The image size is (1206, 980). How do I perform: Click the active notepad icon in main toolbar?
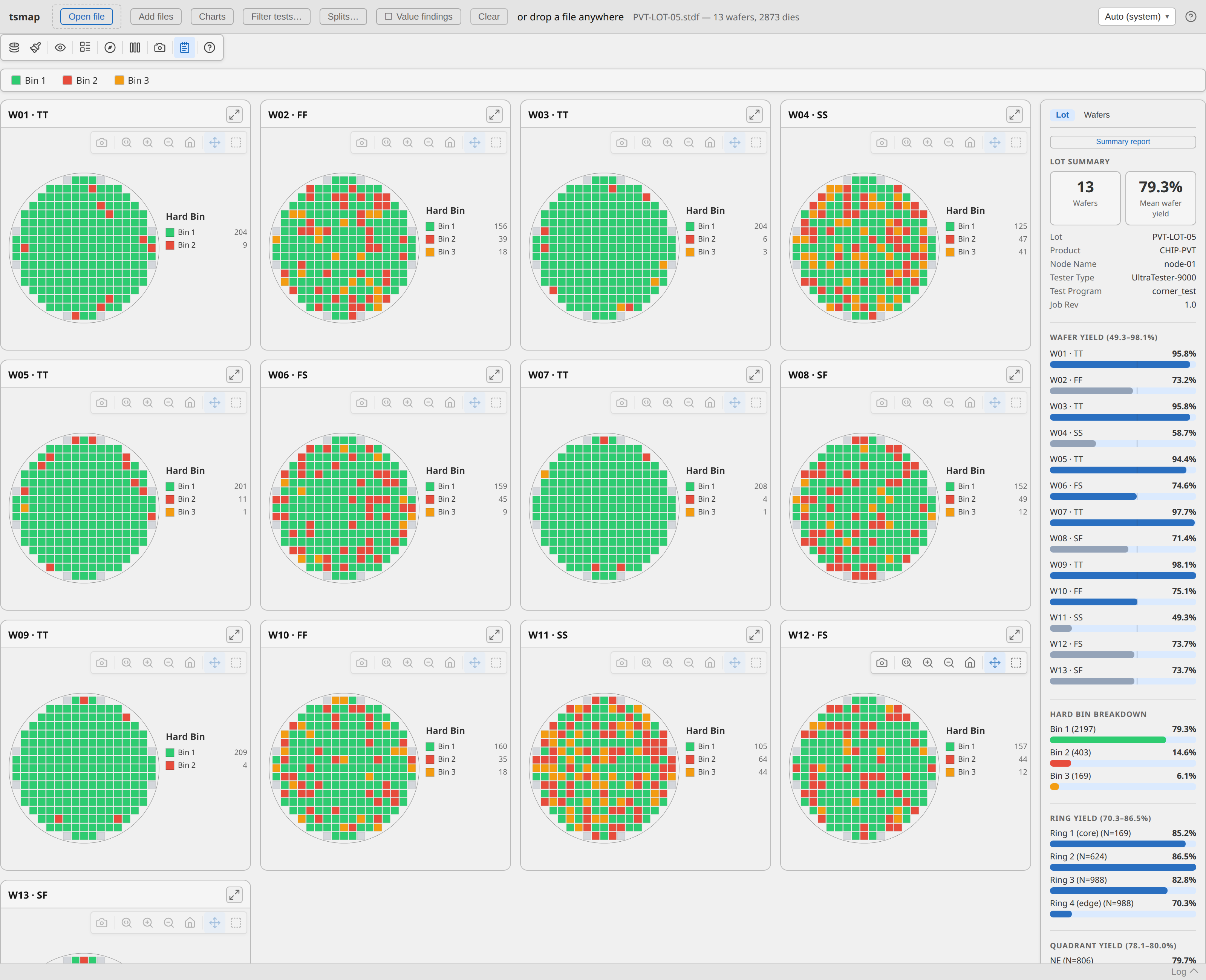[x=185, y=47]
